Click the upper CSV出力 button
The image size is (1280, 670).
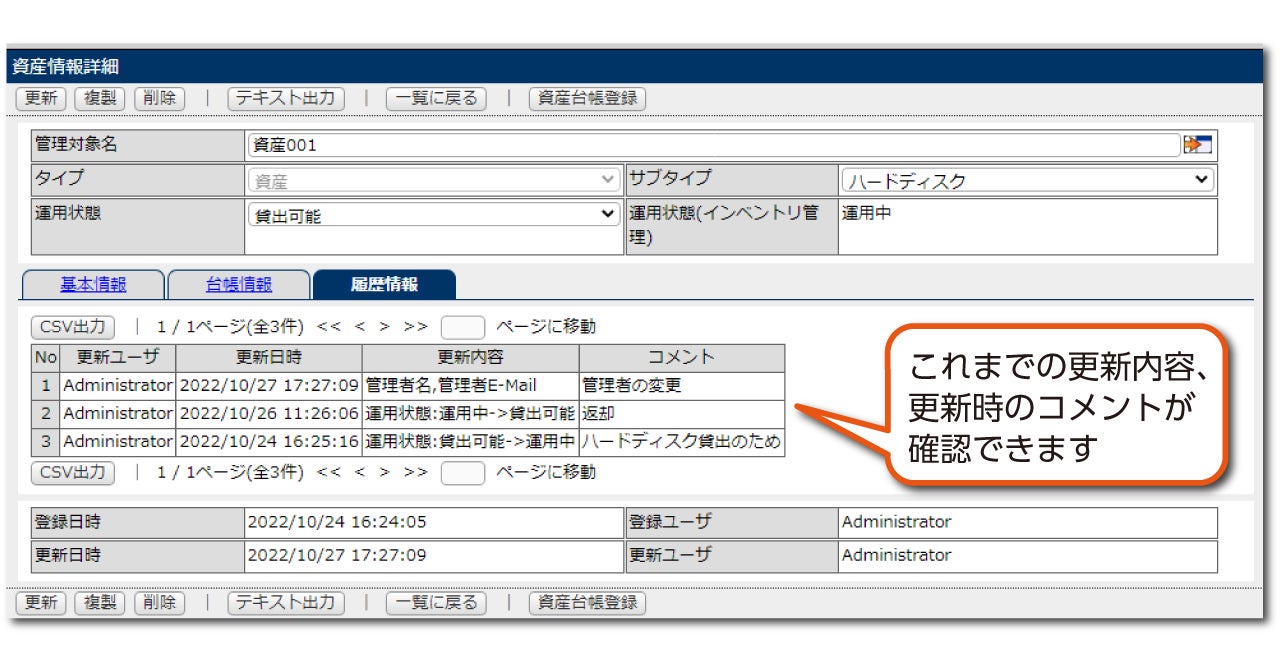point(73,327)
